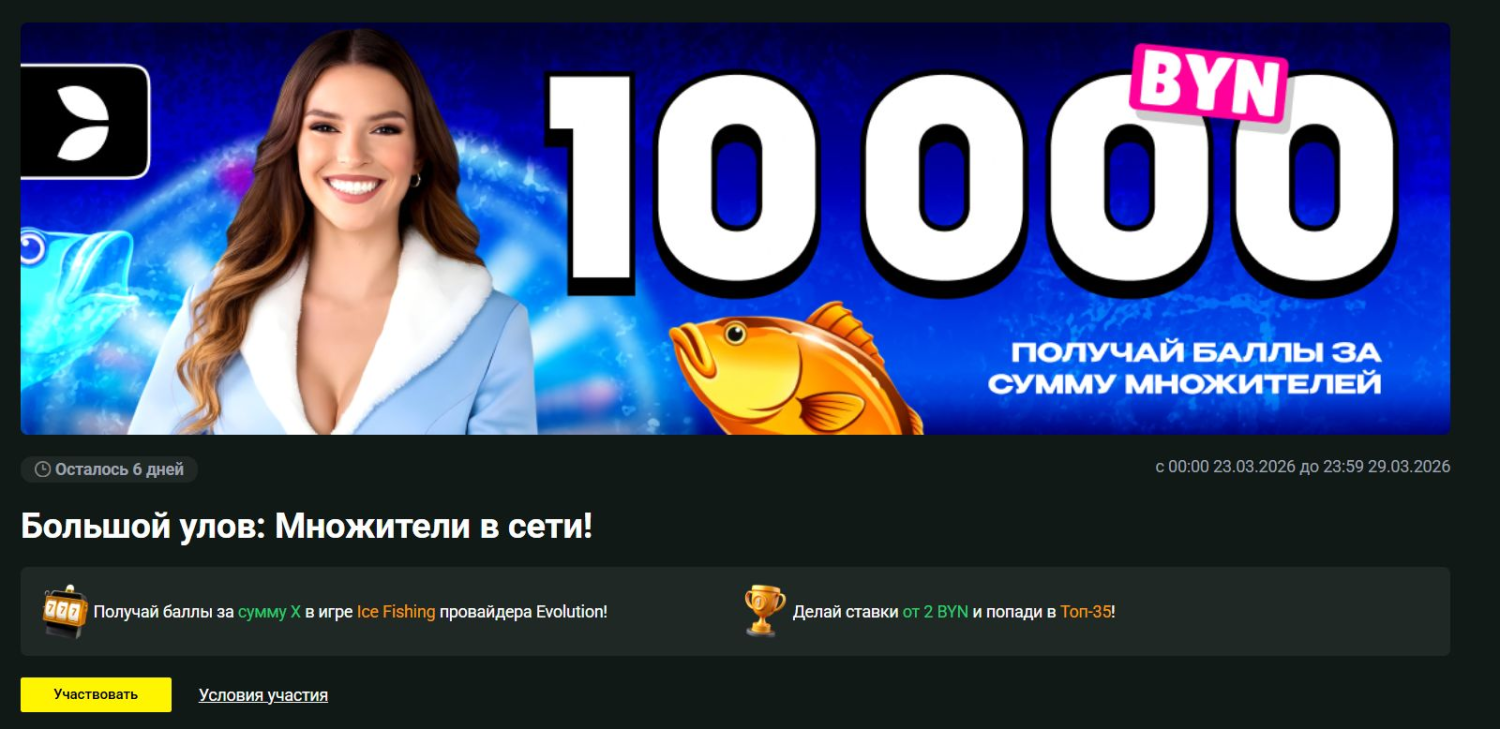Click the 'Большой улов: Множители в сети!' heading
Screen dimensions: 1500x729
coord(307,526)
